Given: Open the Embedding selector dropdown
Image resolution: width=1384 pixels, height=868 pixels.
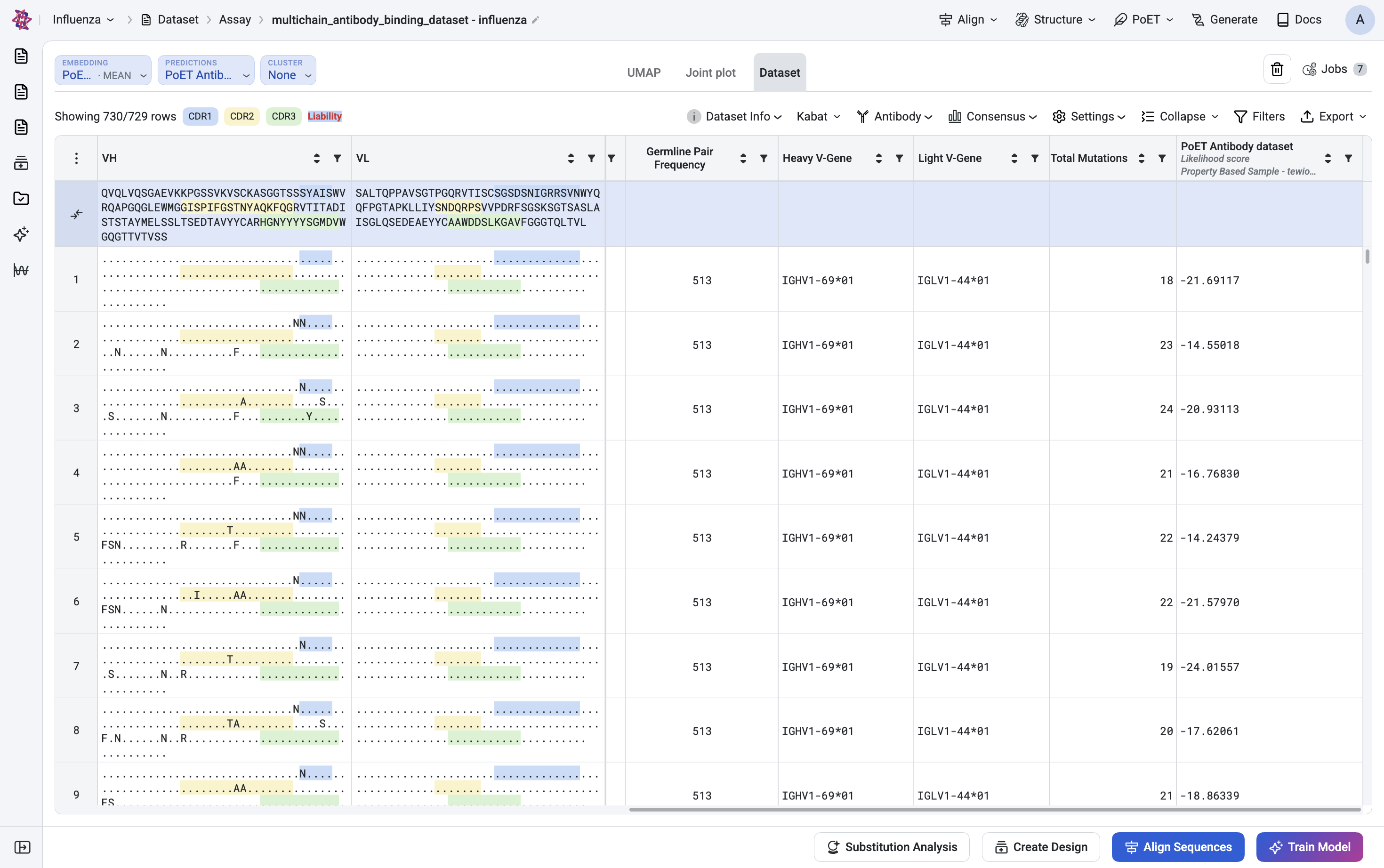Looking at the screenshot, I should tap(103, 70).
